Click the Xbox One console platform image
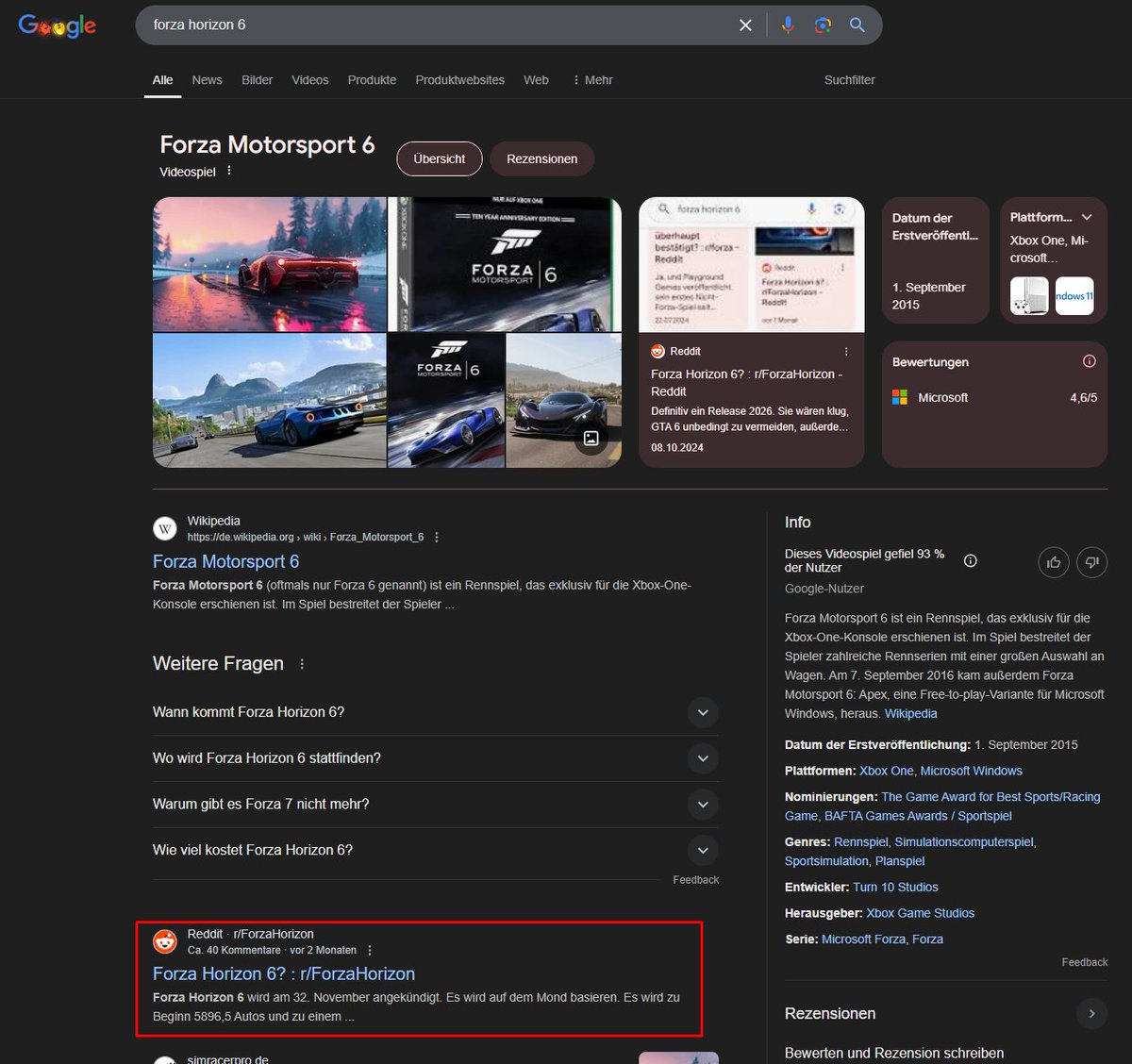1132x1064 pixels. [x=1029, y=295]
